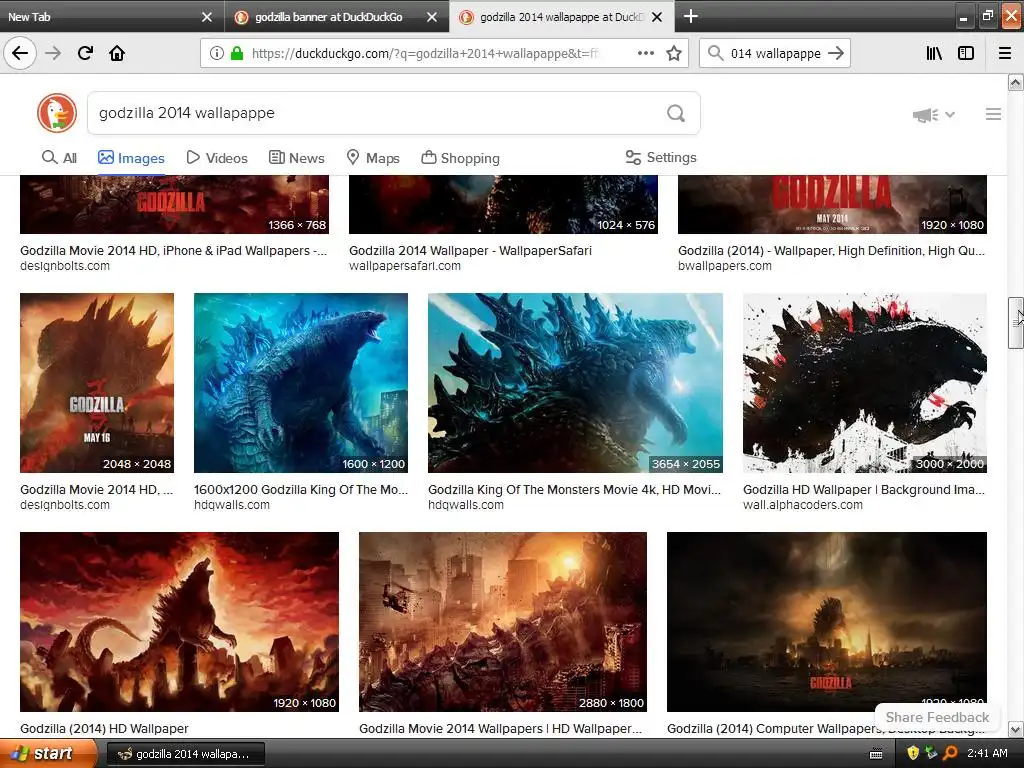
Task: Open the 1600 × 1200 blue Godzilla thumbnail
Action: (300, 383)
